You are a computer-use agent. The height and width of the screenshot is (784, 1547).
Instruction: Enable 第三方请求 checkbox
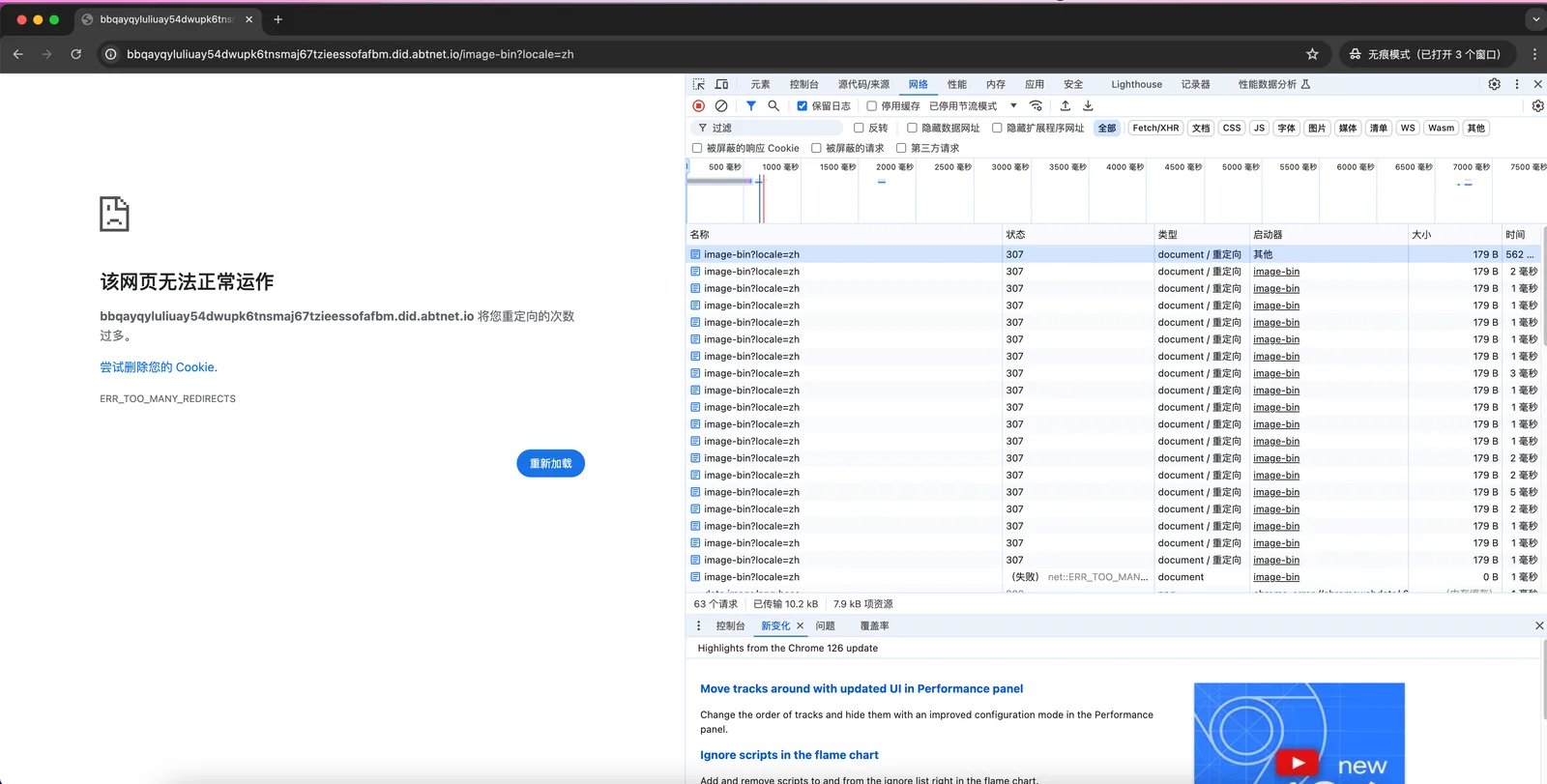click(x=901, y=148)
